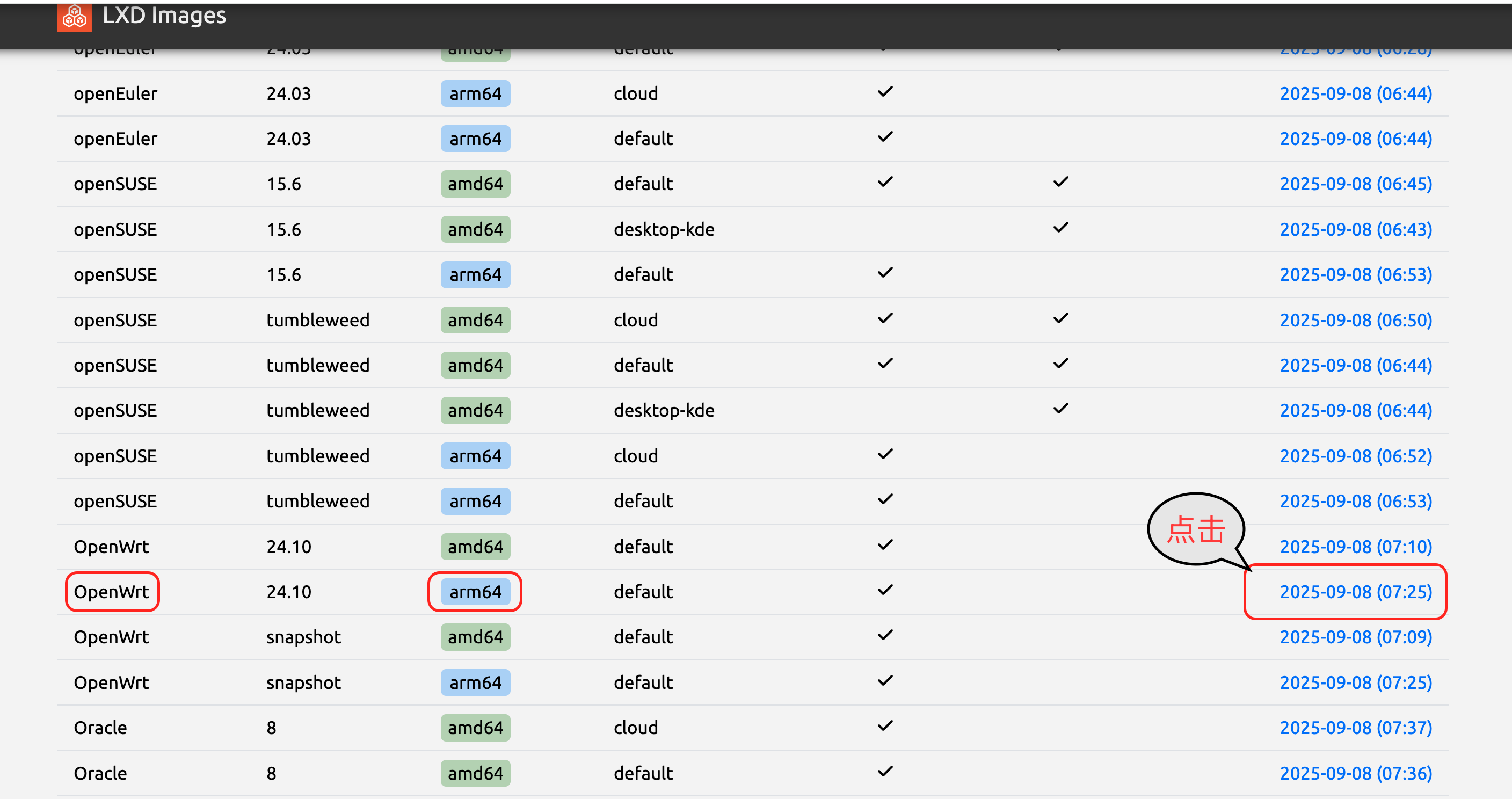Click the highlighted OpenWrt name in arm64 row
Image resolution: width=1512 pixels, height=799 pixels.
112,592
